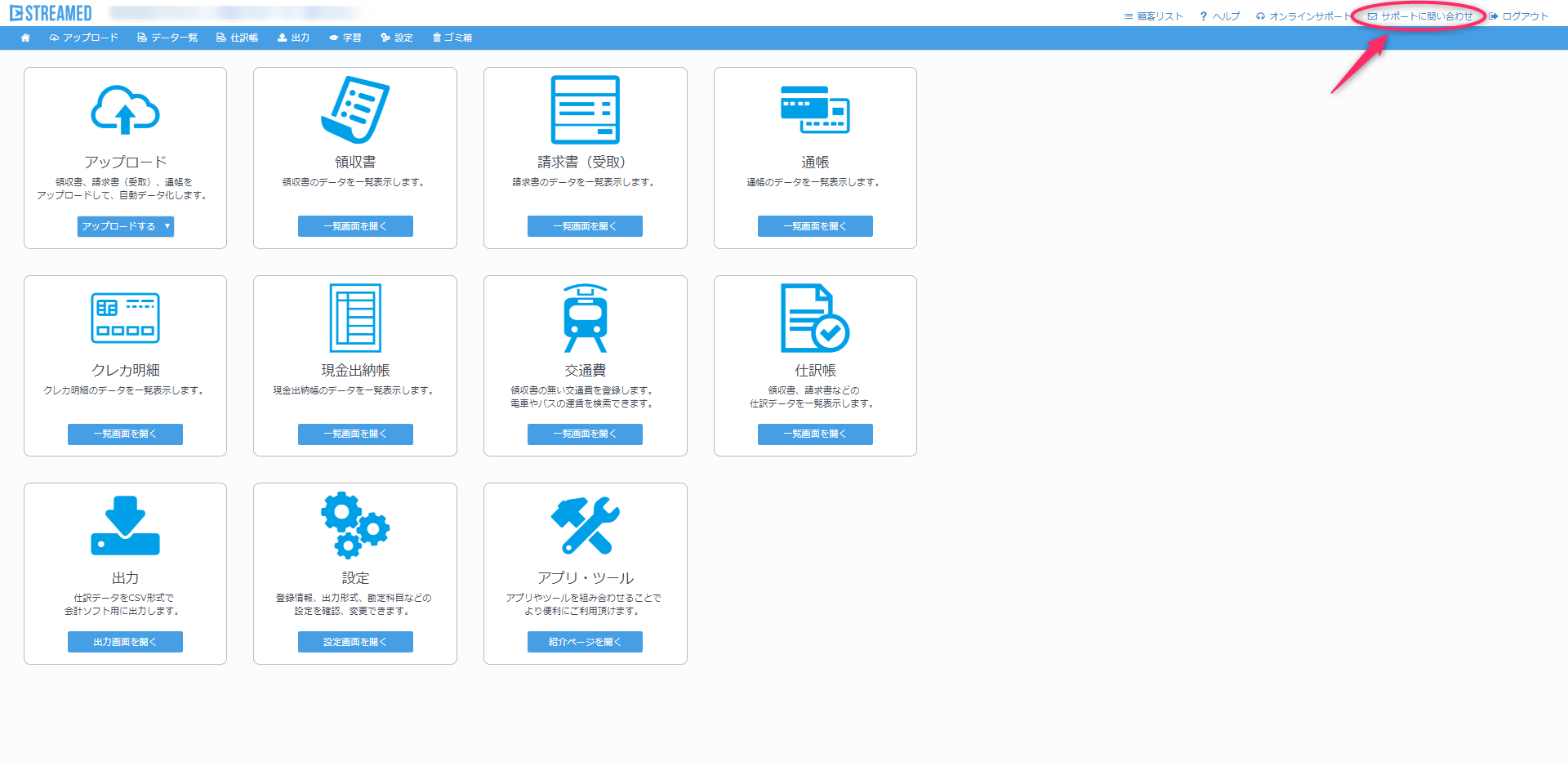Click the bankbook (通帳) icon
The width and height of the screenshot is (1568, 766).
coord(815,110)
